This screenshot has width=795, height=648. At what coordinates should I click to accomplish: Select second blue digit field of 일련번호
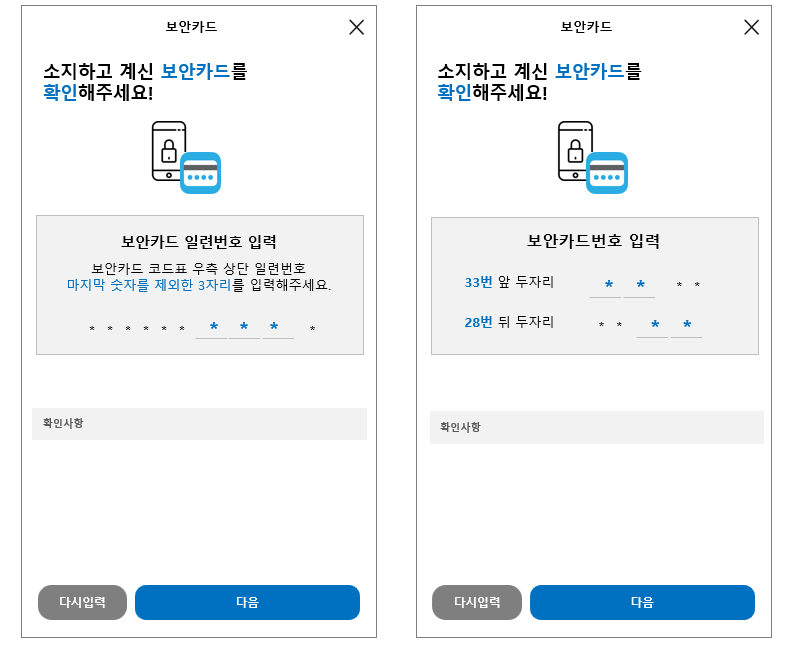(x=244, y=328)
